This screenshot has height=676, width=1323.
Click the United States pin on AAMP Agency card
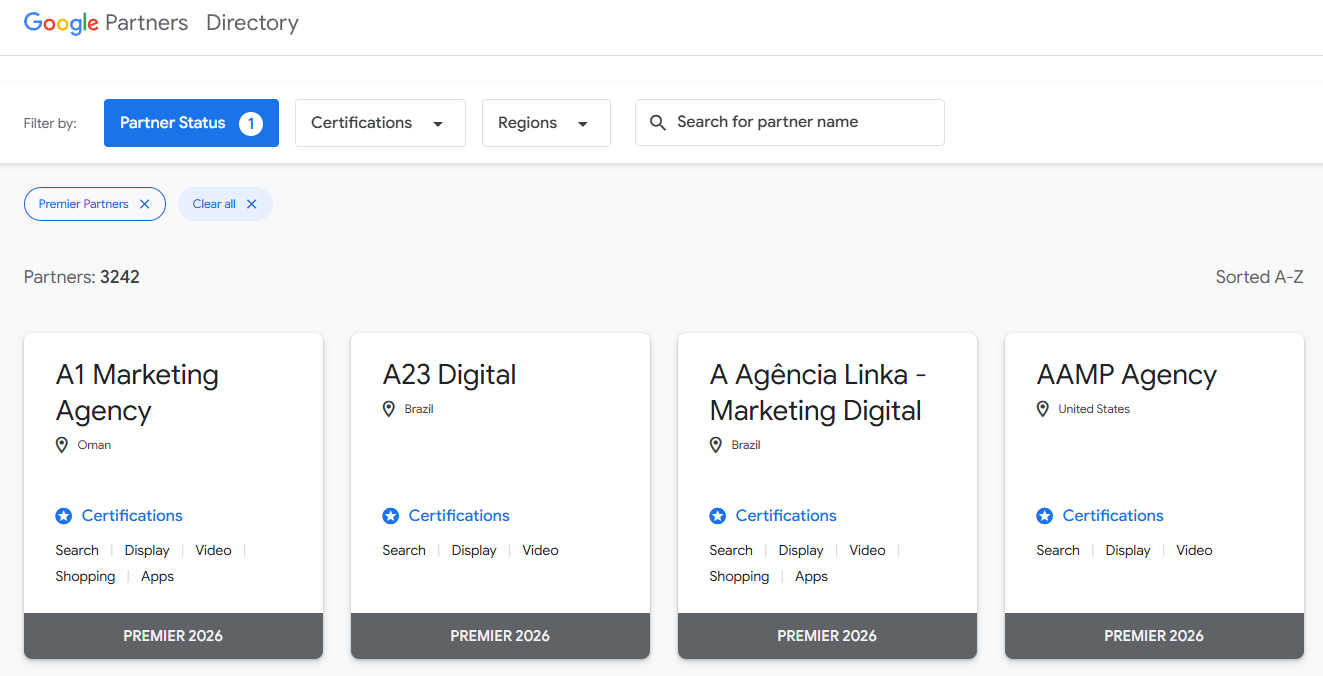tap(1043, 408)
